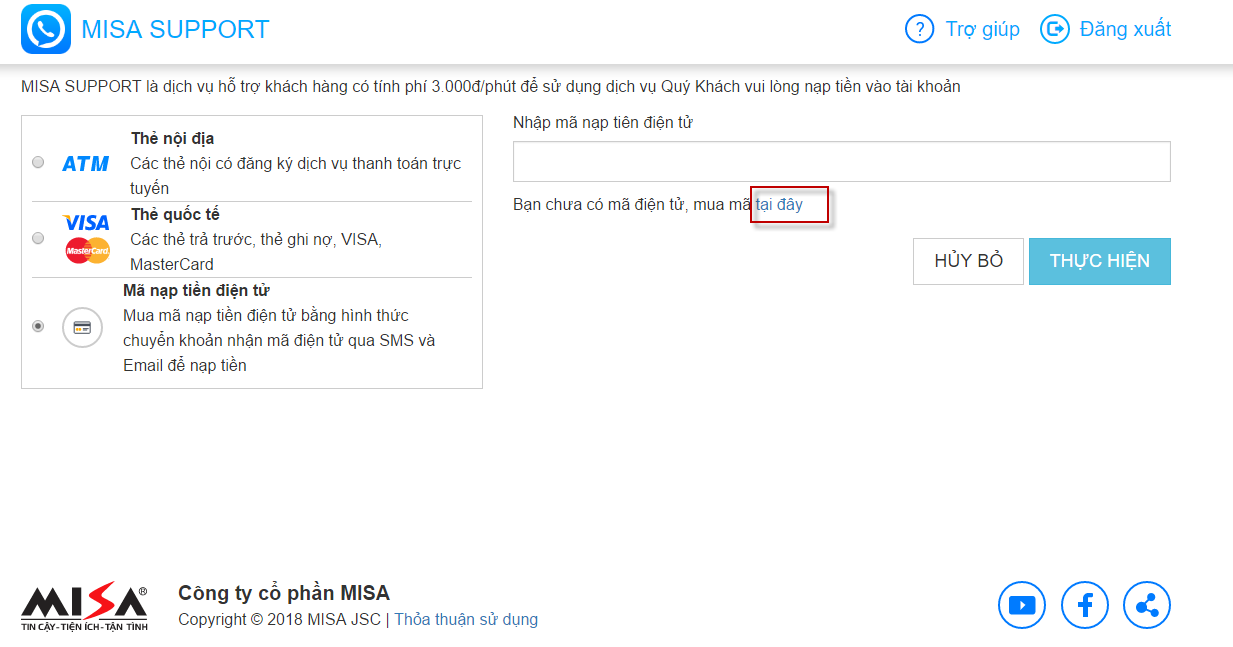Select the Thẻ quốc tế radio button
The image size is (1233, 647).
click(x=38, y=238)
